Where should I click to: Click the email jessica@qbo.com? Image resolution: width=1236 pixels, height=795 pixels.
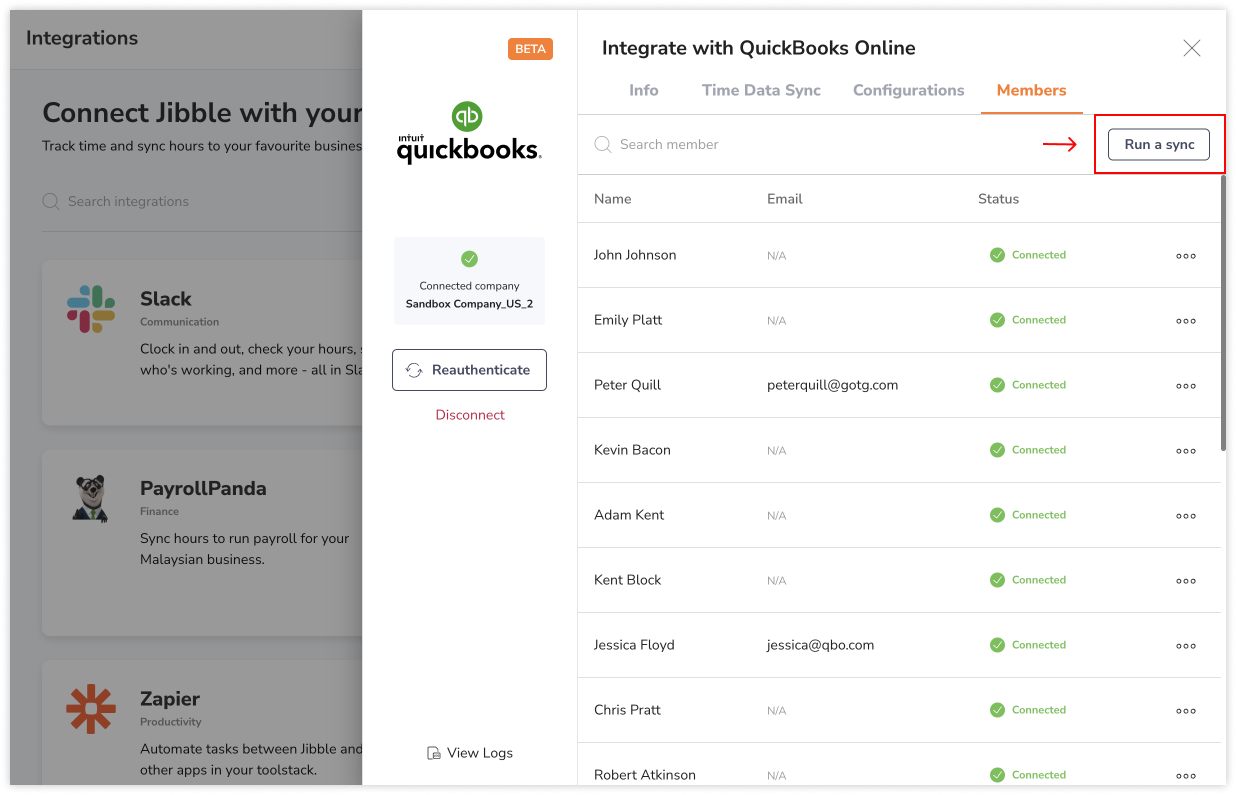(x=821, y=645)
